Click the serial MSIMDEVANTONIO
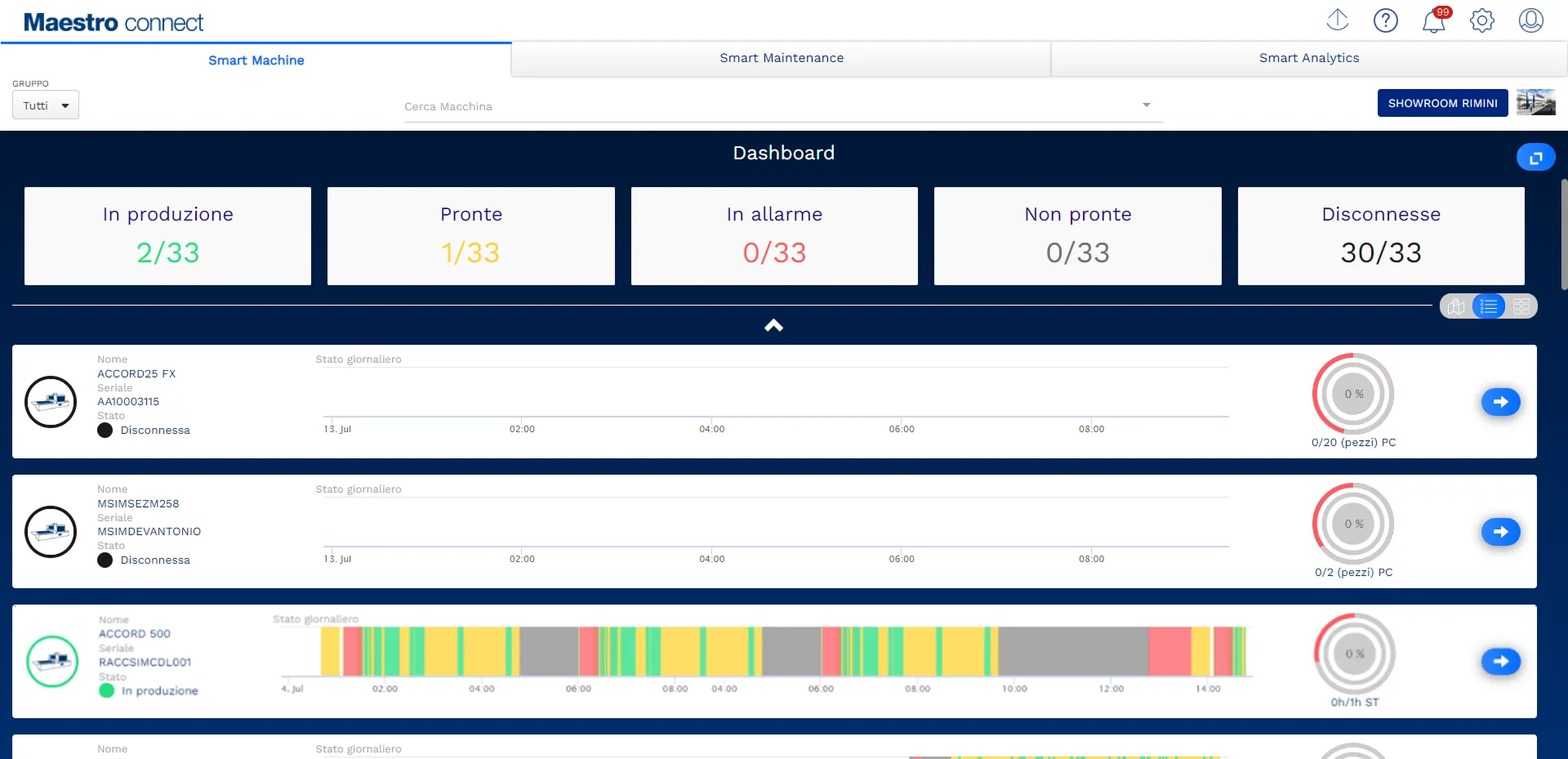Screen dimensions: 1568x759 149,532
